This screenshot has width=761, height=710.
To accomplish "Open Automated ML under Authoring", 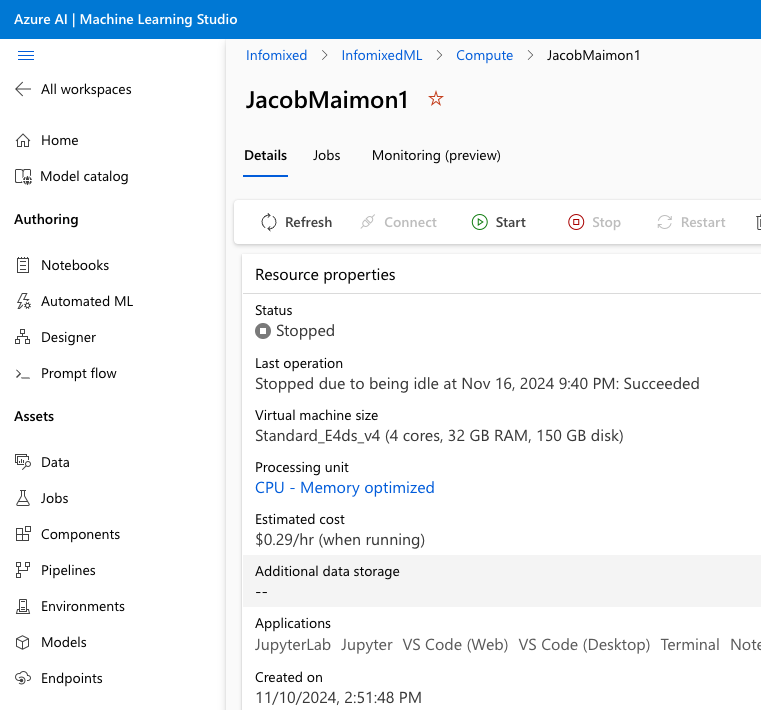I will pos(87,301).
